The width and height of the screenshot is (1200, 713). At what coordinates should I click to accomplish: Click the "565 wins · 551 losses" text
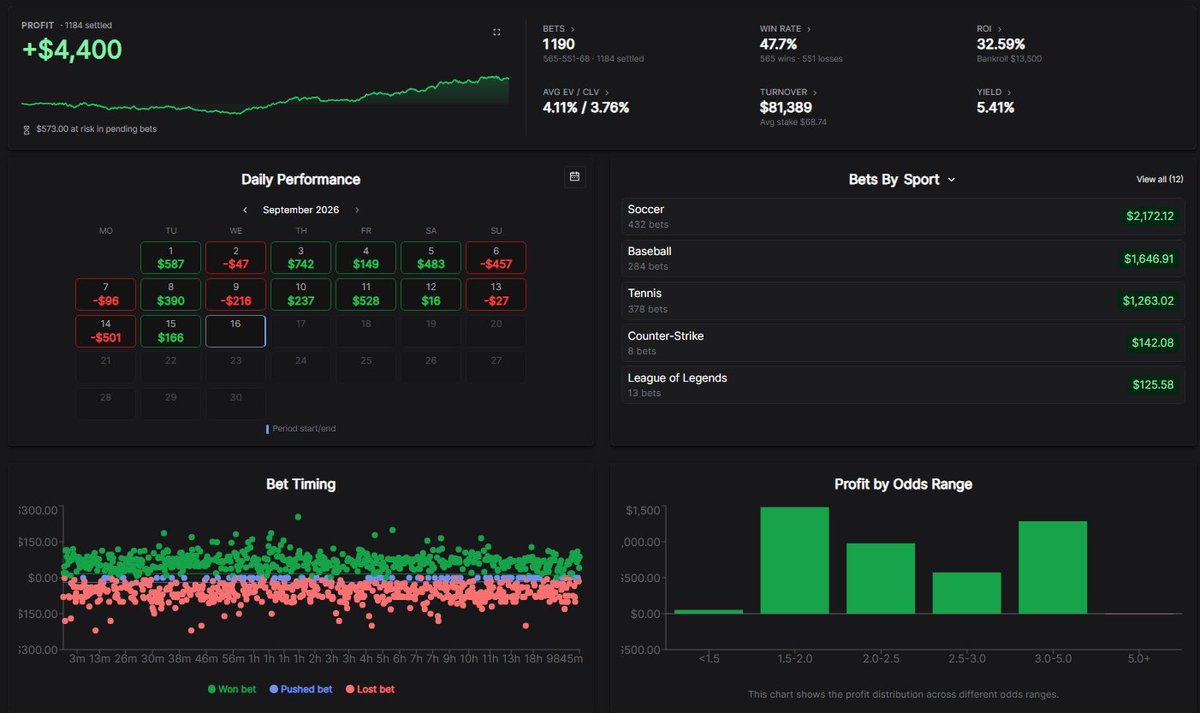[801, 58]
